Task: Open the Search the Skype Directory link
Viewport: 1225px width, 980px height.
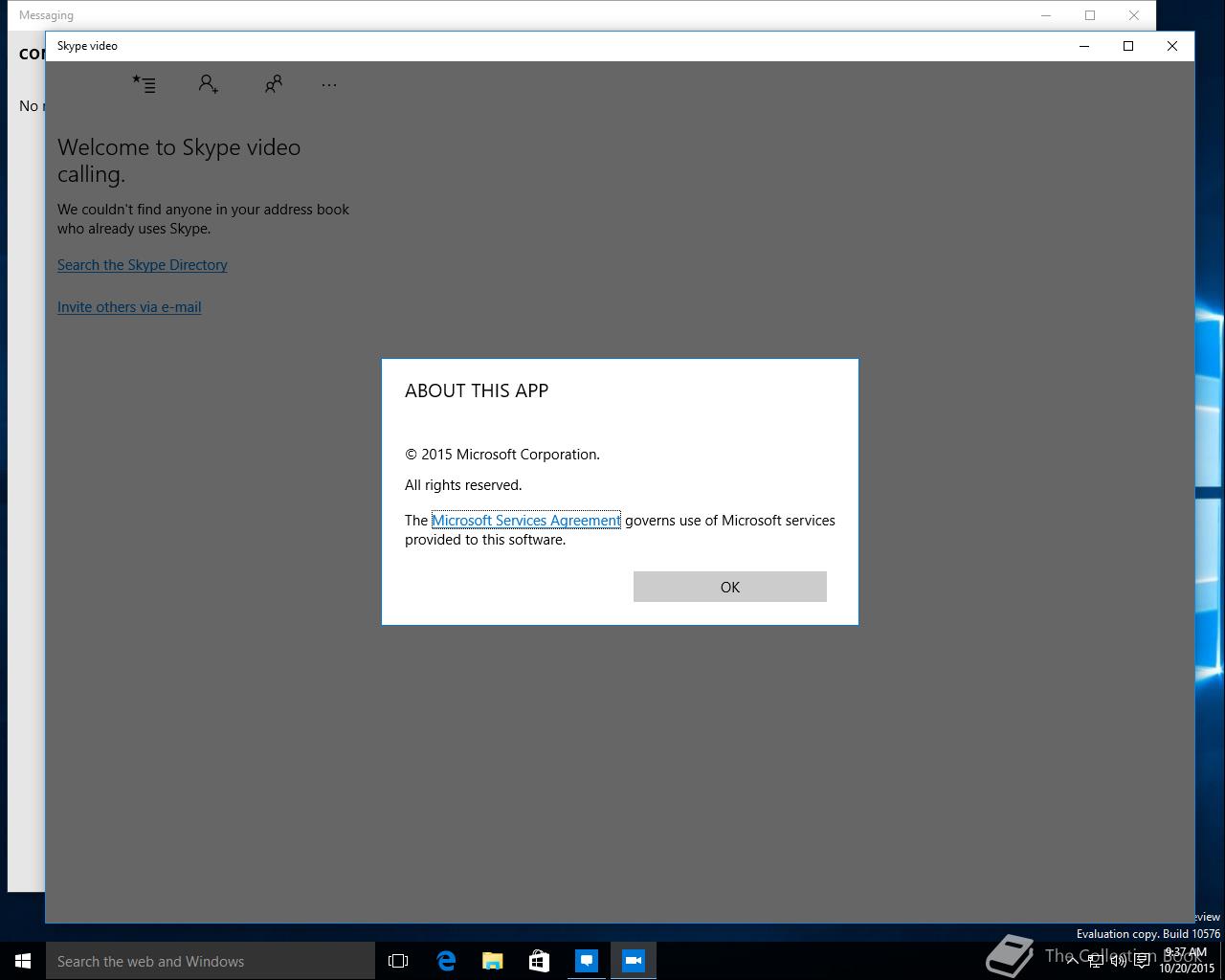Action: click(x=142, y=265)
